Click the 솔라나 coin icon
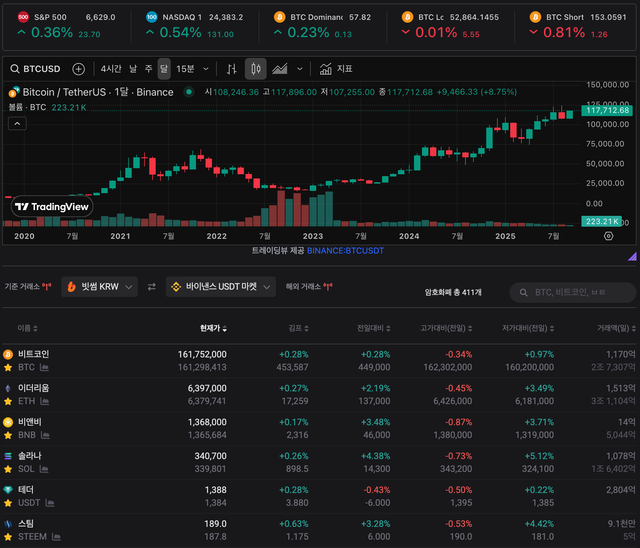Image resolution: width=640 pixels, height=548 pixels. 8,455
